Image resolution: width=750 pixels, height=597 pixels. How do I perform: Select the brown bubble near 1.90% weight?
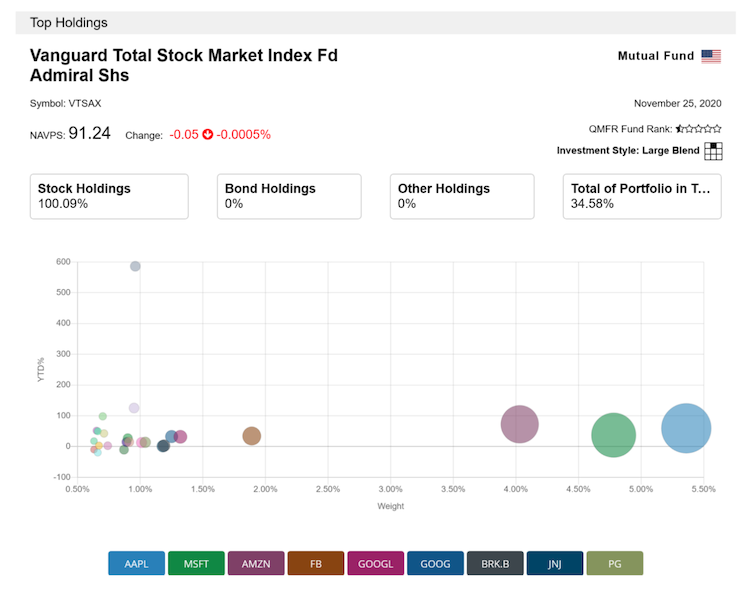coord(252,436)
